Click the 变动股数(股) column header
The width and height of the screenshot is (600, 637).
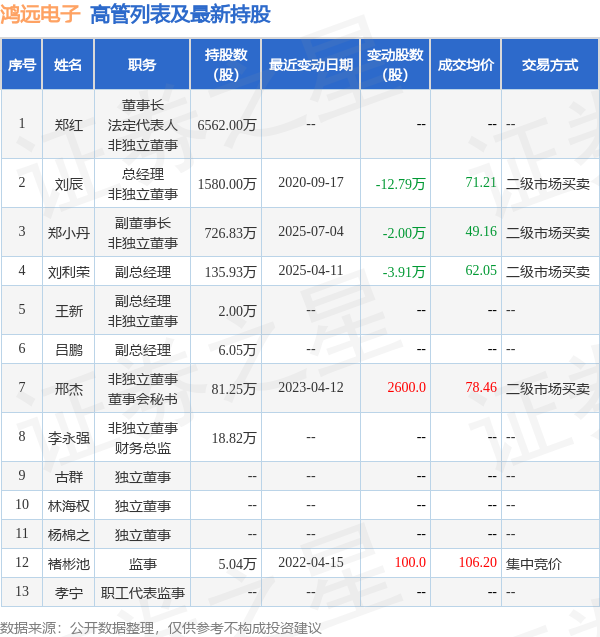[x=395, y=65]
